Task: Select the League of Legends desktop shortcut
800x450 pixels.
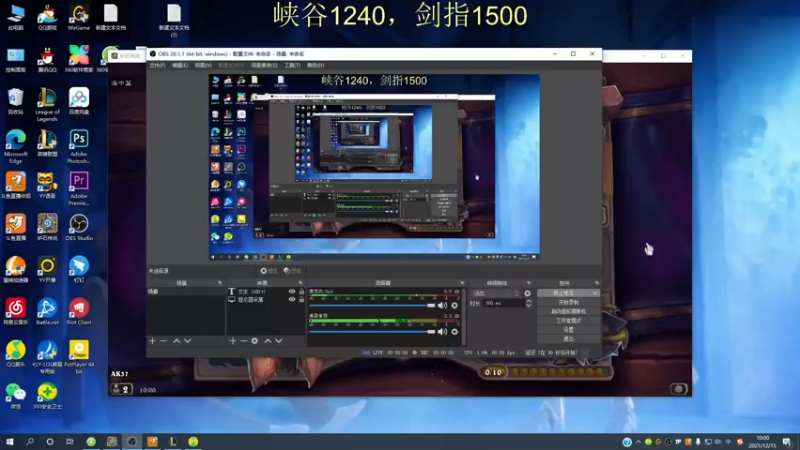Action: [47, 105]
